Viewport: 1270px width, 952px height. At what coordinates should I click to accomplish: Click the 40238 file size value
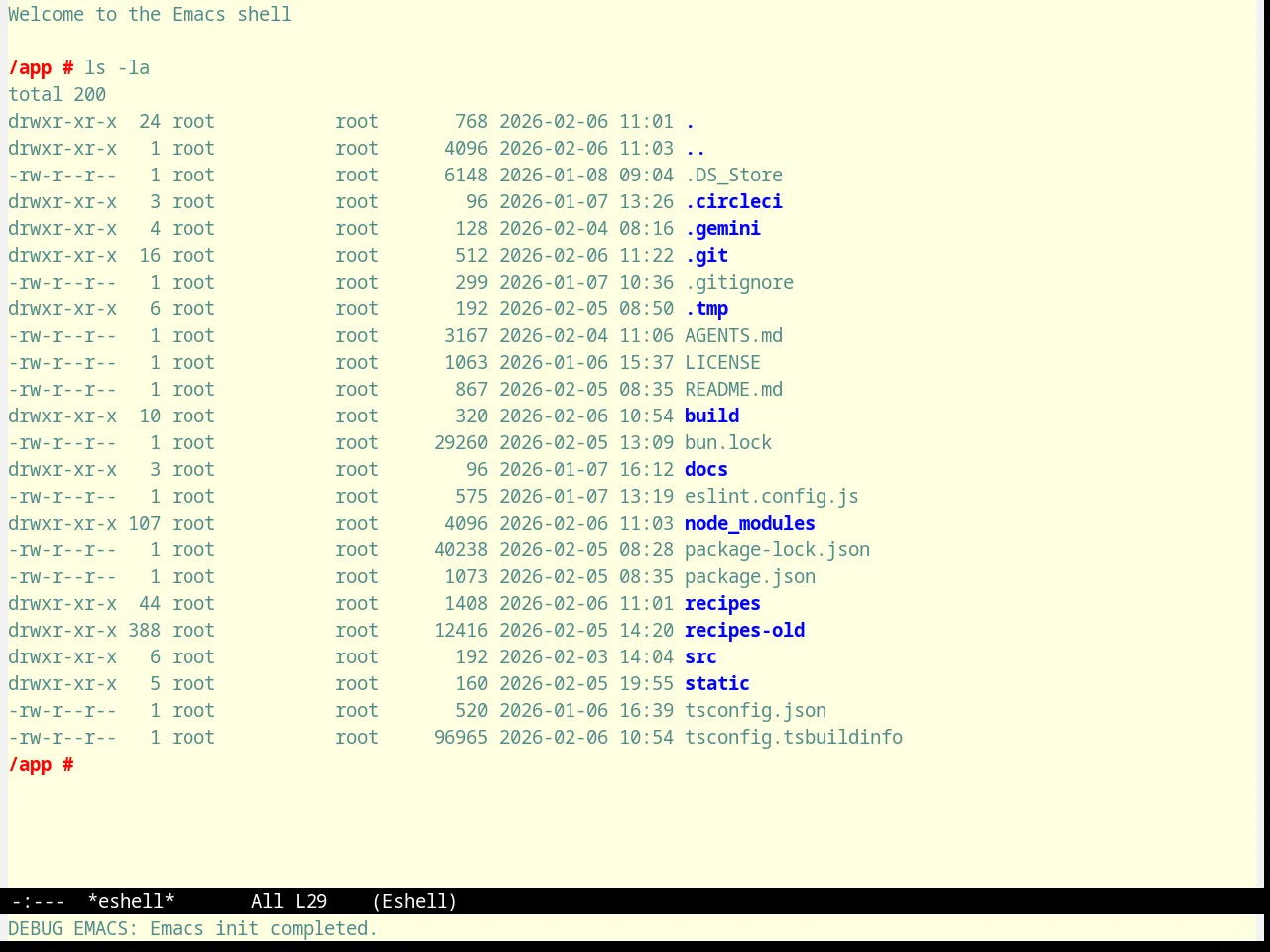point(460,550)
